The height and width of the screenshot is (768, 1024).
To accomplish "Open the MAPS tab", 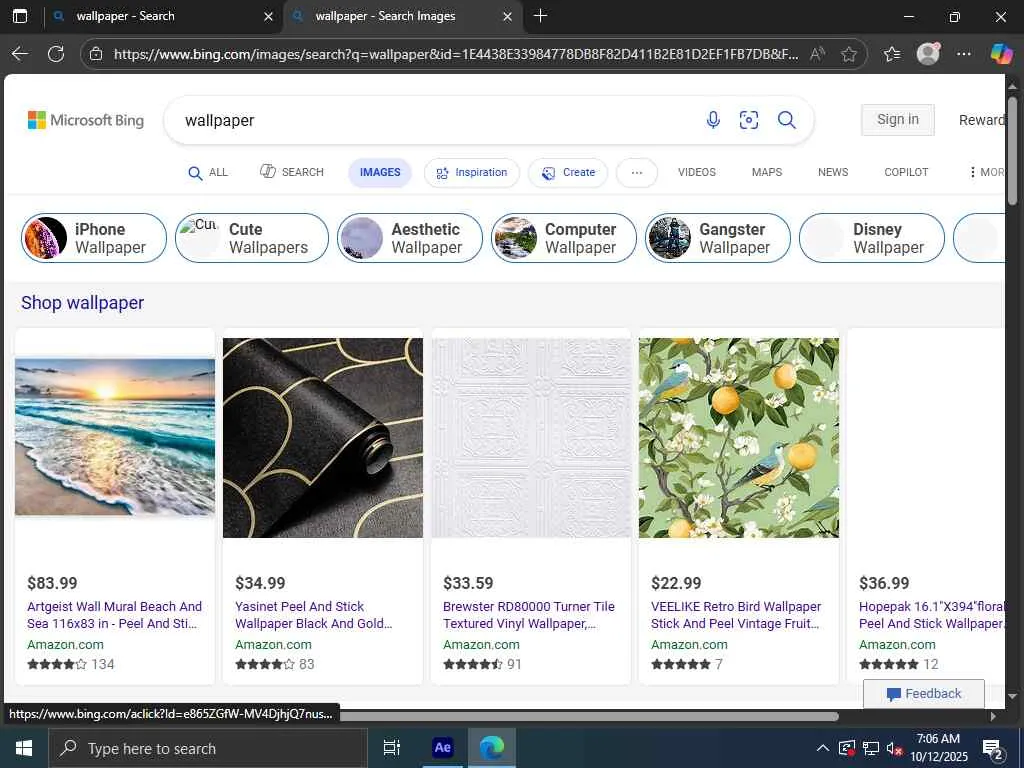I will (767, 172).
